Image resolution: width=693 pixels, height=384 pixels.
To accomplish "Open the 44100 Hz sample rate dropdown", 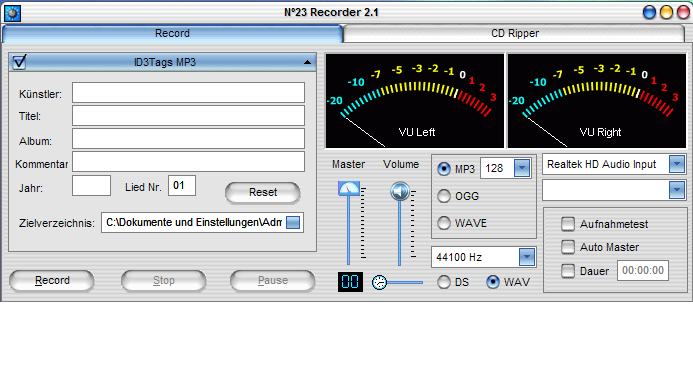I will click(x=527, y=257).
